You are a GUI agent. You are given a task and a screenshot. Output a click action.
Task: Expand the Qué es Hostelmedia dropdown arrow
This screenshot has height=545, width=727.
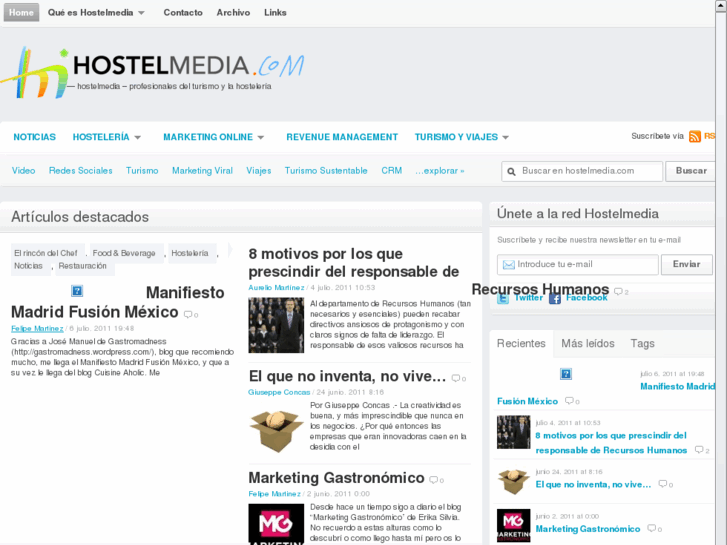point(141,13)
